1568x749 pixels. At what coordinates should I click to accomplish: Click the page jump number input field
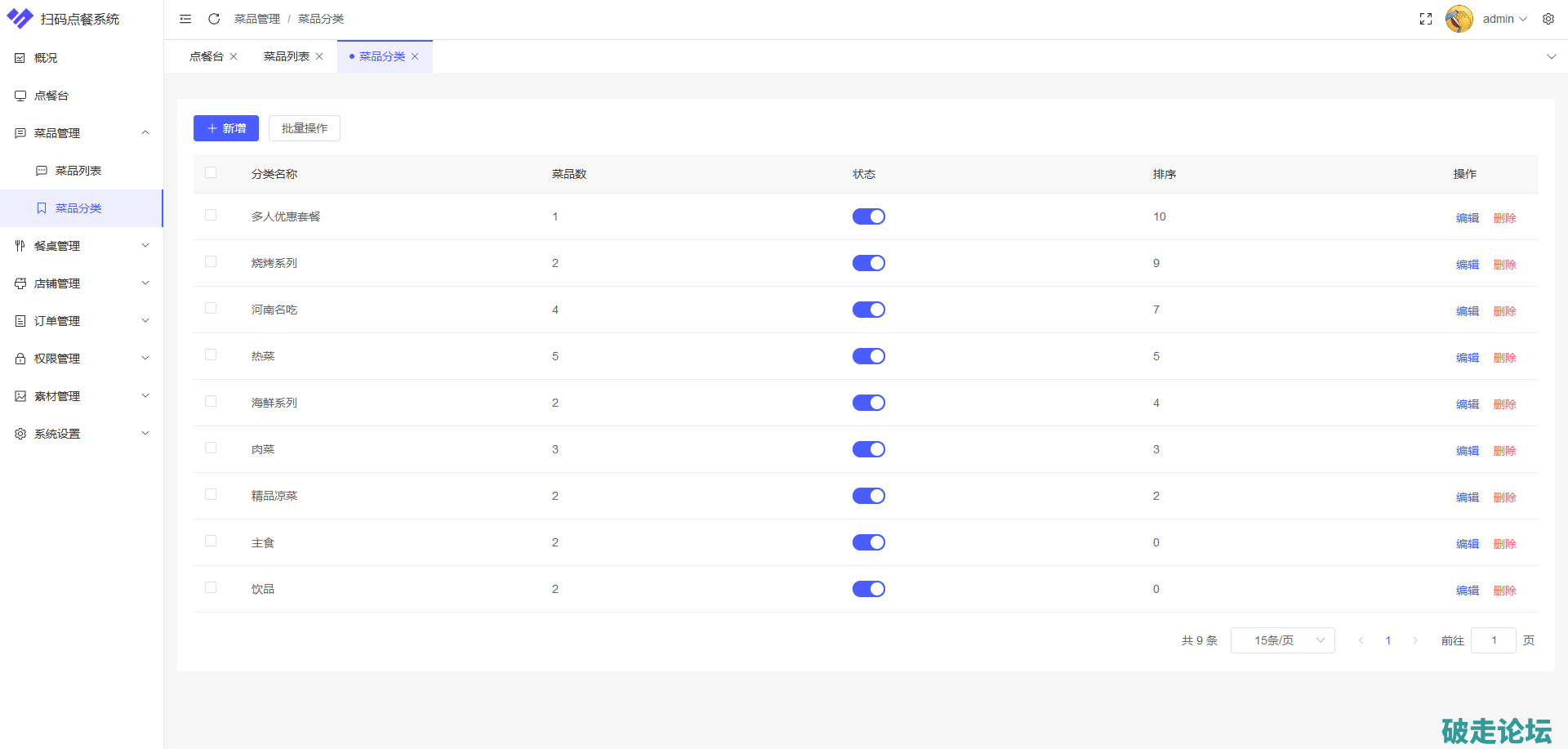(x=1493, y=640)
